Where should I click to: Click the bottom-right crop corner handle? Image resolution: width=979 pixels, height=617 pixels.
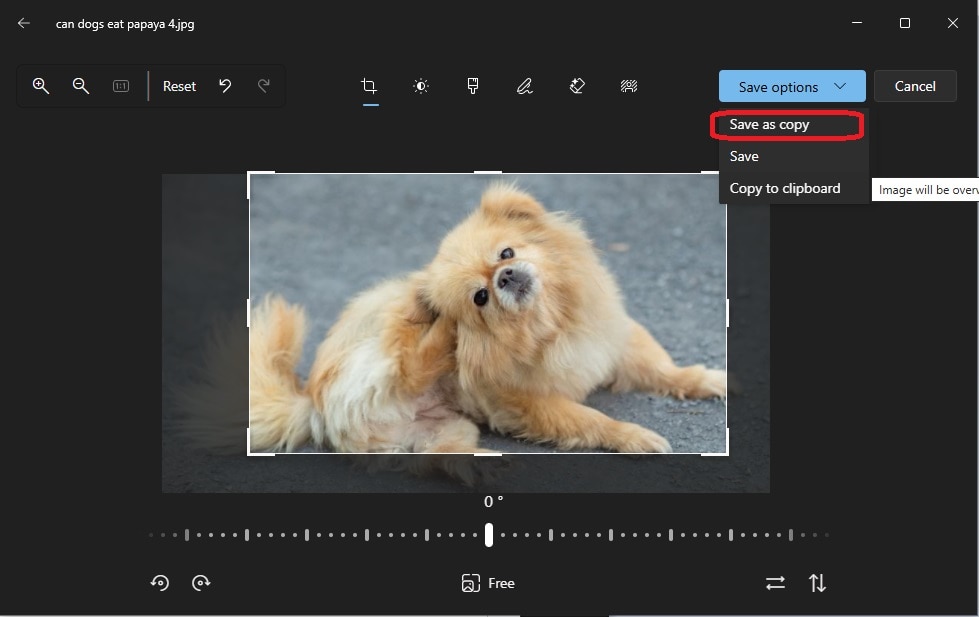(x=727, y=454)
